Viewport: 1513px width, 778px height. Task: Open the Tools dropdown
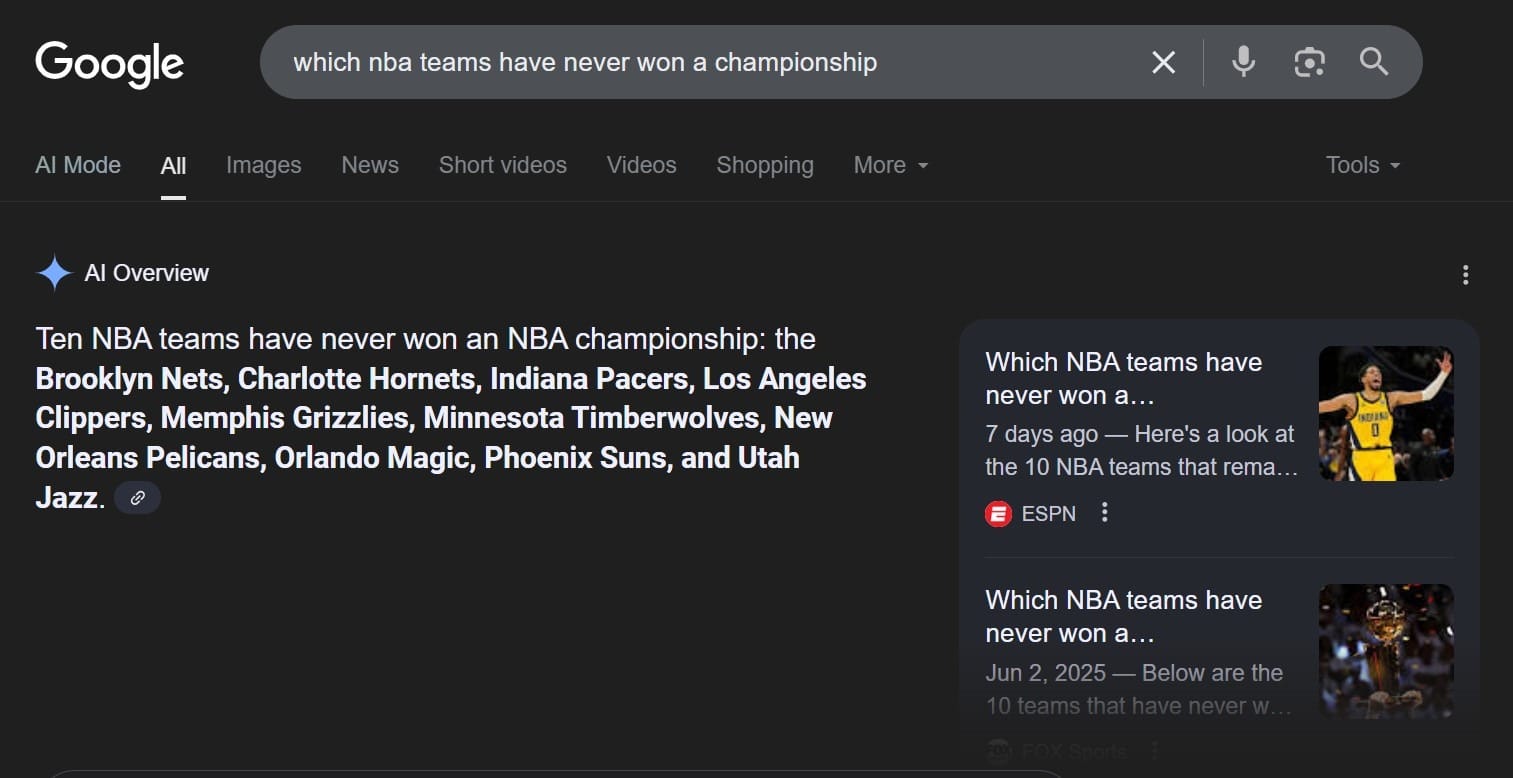pos(1362,165)
